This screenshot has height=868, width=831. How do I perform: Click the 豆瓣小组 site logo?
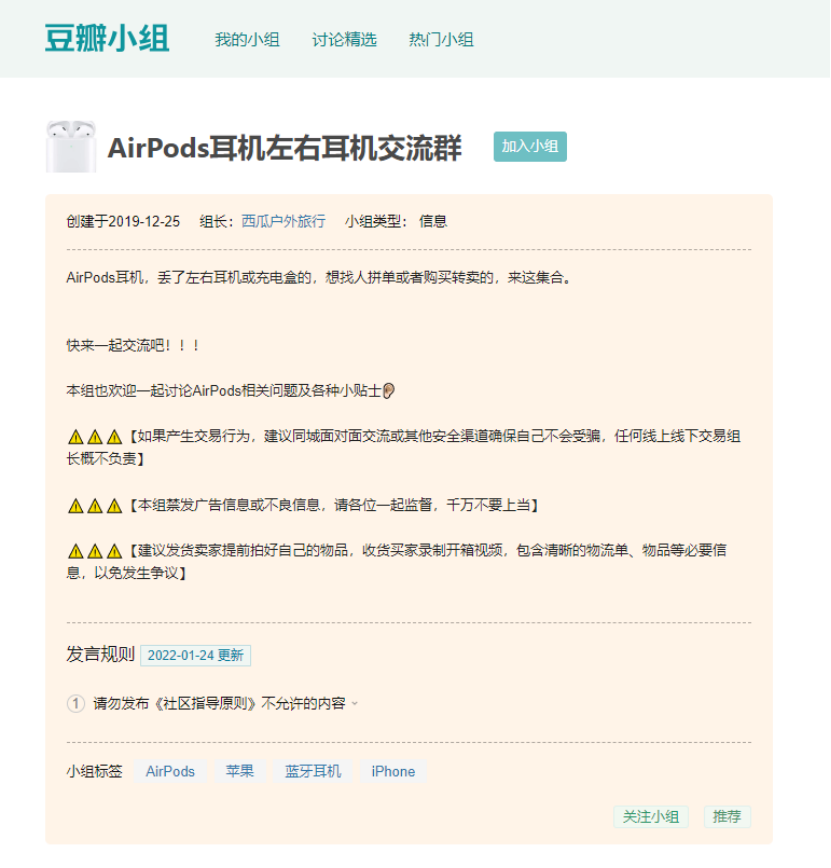(x=107, y=39)
